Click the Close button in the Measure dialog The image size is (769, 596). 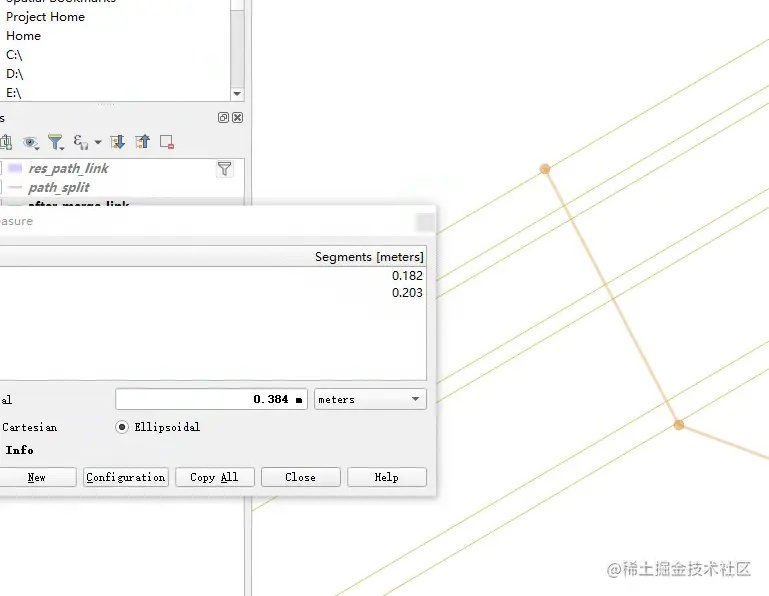(x=301, y=477)
